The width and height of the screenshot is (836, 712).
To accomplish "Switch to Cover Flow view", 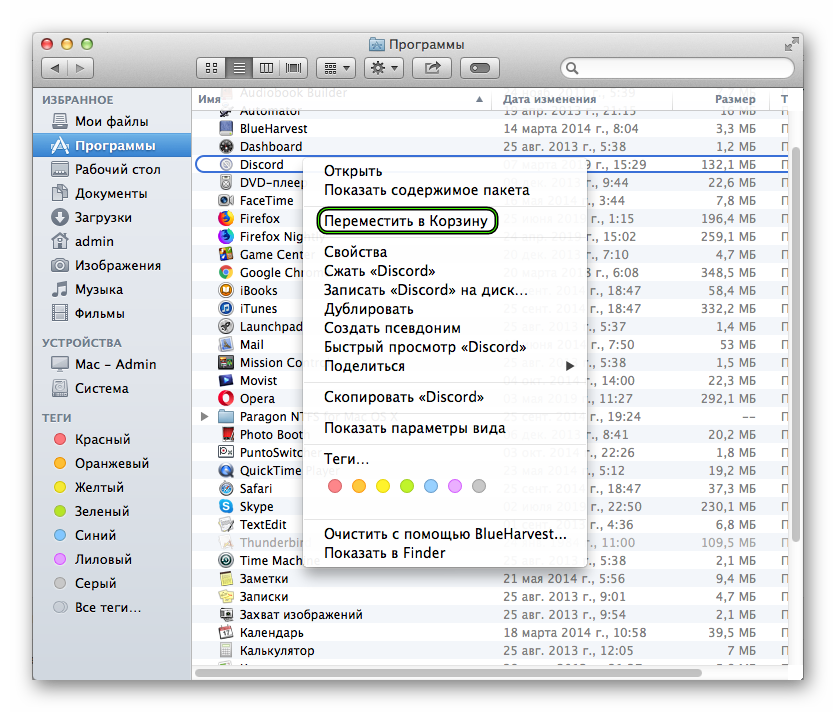I will (x=293, y=68).
